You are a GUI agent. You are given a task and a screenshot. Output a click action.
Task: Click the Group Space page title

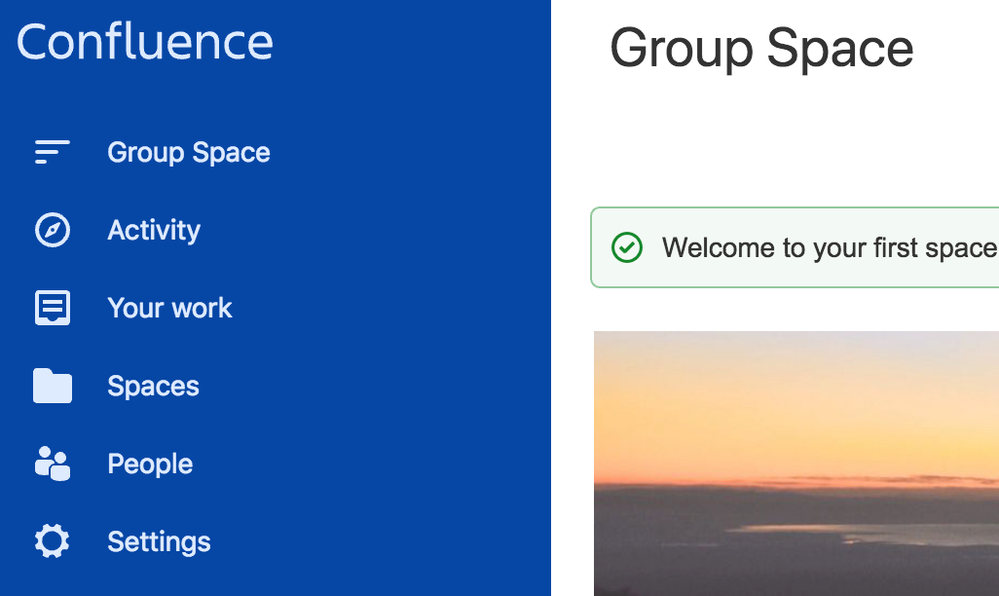(761, 48)
